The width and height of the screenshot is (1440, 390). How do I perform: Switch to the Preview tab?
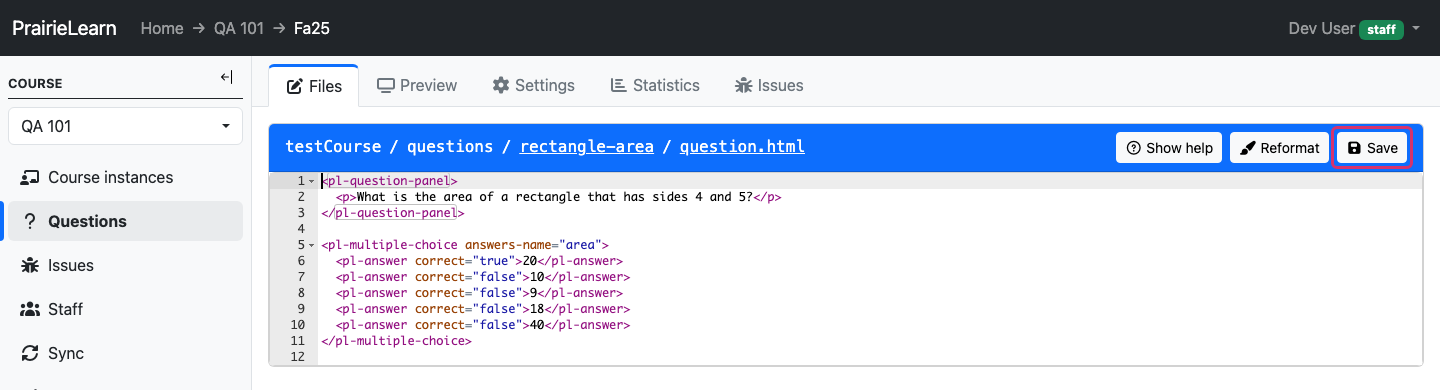(x=417, y=85)
